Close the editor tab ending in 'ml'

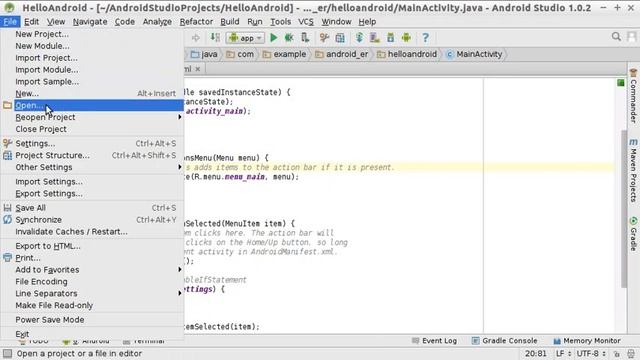tap(198, 69)
